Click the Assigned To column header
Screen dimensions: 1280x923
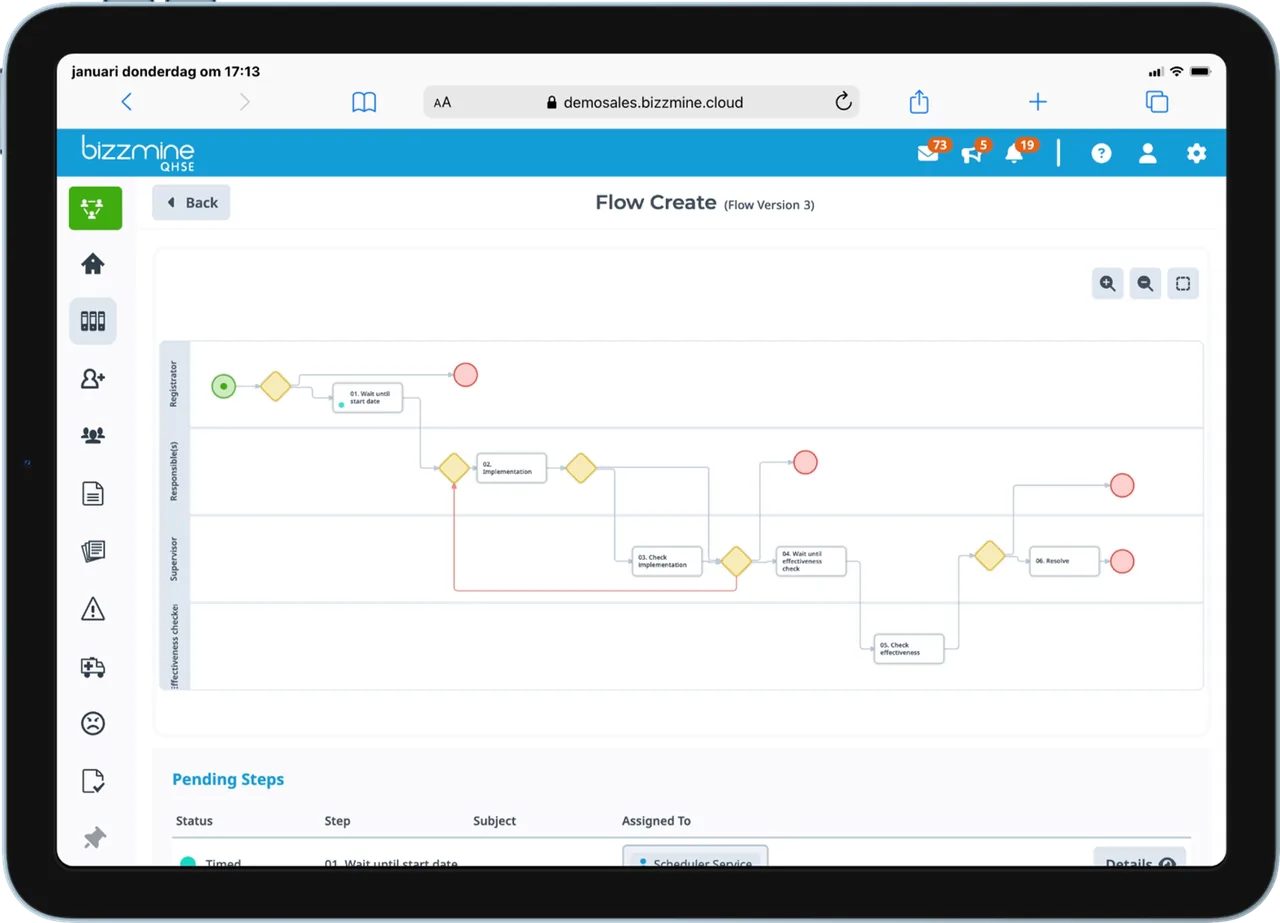pyautogui.click(x=656, y=821)
